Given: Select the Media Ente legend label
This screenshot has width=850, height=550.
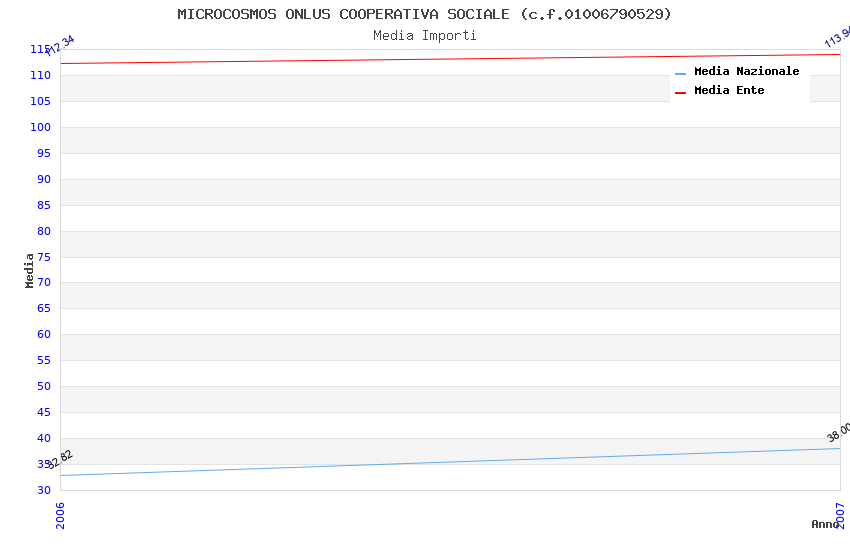Looking at the screenshot, I should click(x=729, y=90).
